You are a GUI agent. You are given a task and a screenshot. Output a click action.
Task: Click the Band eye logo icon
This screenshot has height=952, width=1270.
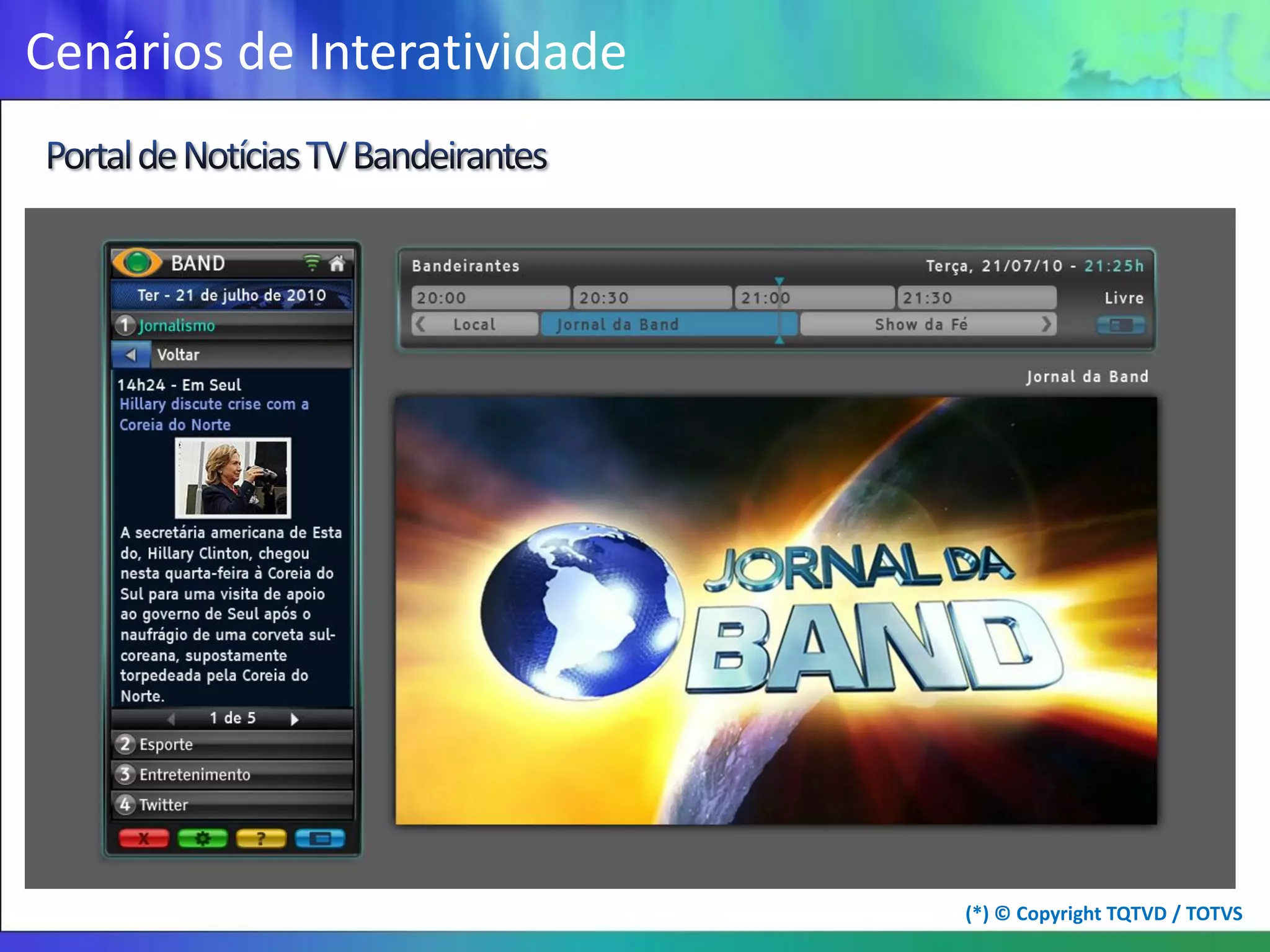tap(137, 262)
